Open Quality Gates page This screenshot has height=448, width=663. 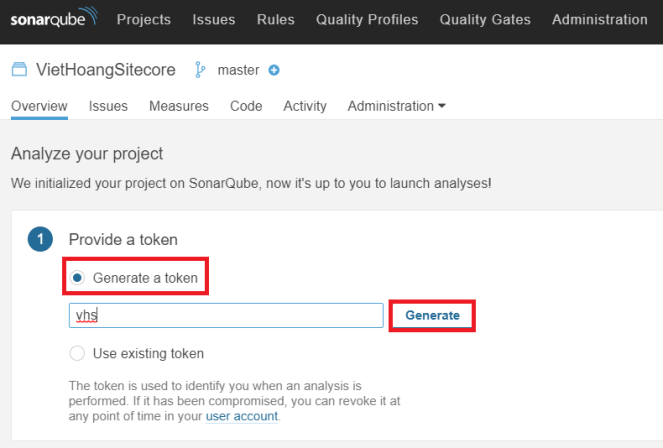pos(484,19)
